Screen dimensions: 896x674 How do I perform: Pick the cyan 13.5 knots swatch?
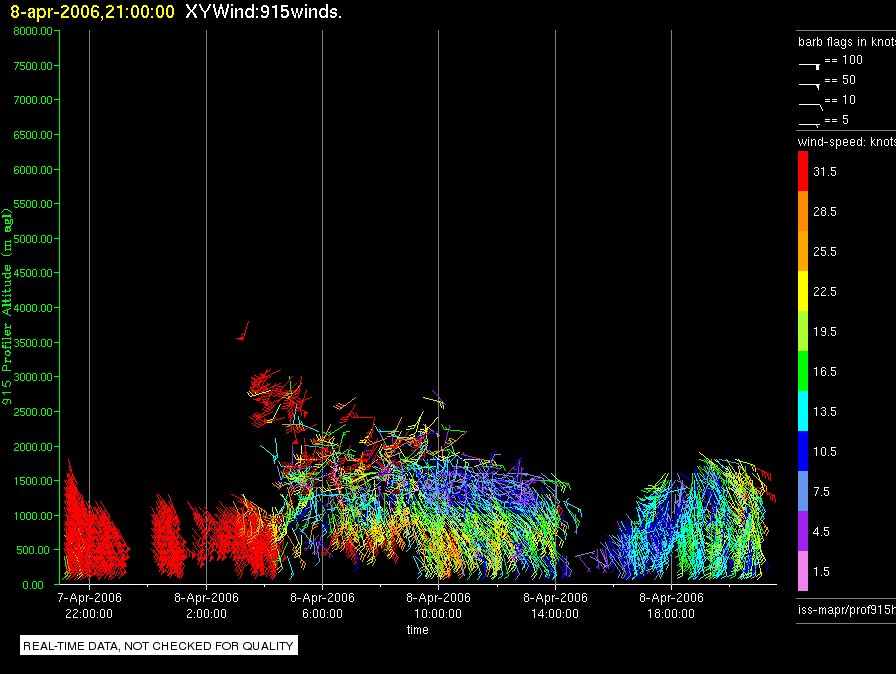(803, 411)
